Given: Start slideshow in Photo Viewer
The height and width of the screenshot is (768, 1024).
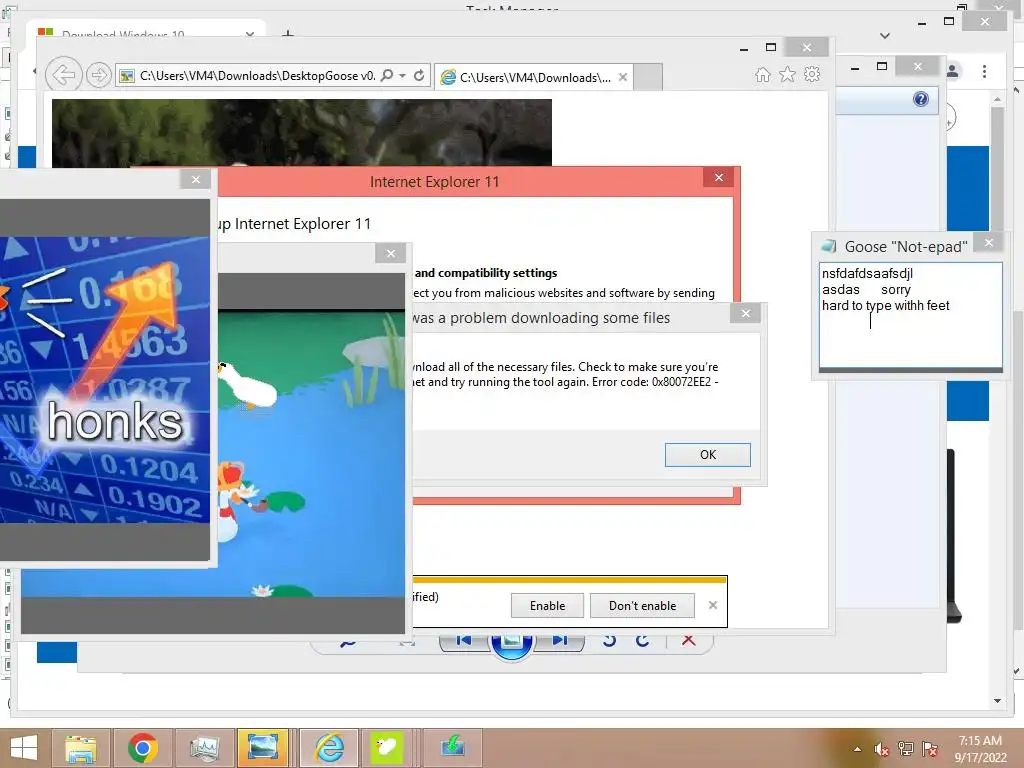Looking at the screenshot, I should click(x=511, y=643).
